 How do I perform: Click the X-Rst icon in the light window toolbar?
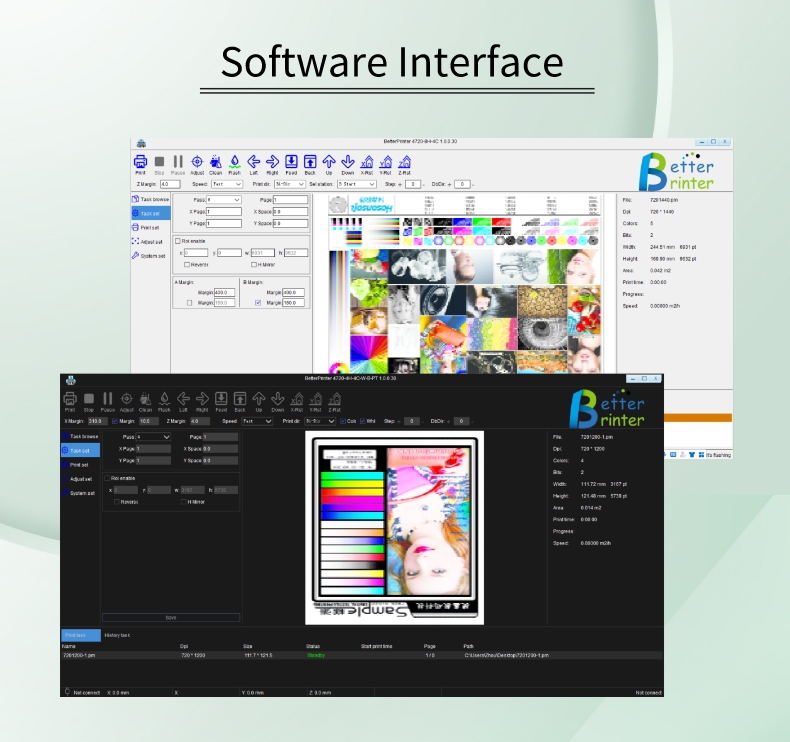tap(367, 161)
